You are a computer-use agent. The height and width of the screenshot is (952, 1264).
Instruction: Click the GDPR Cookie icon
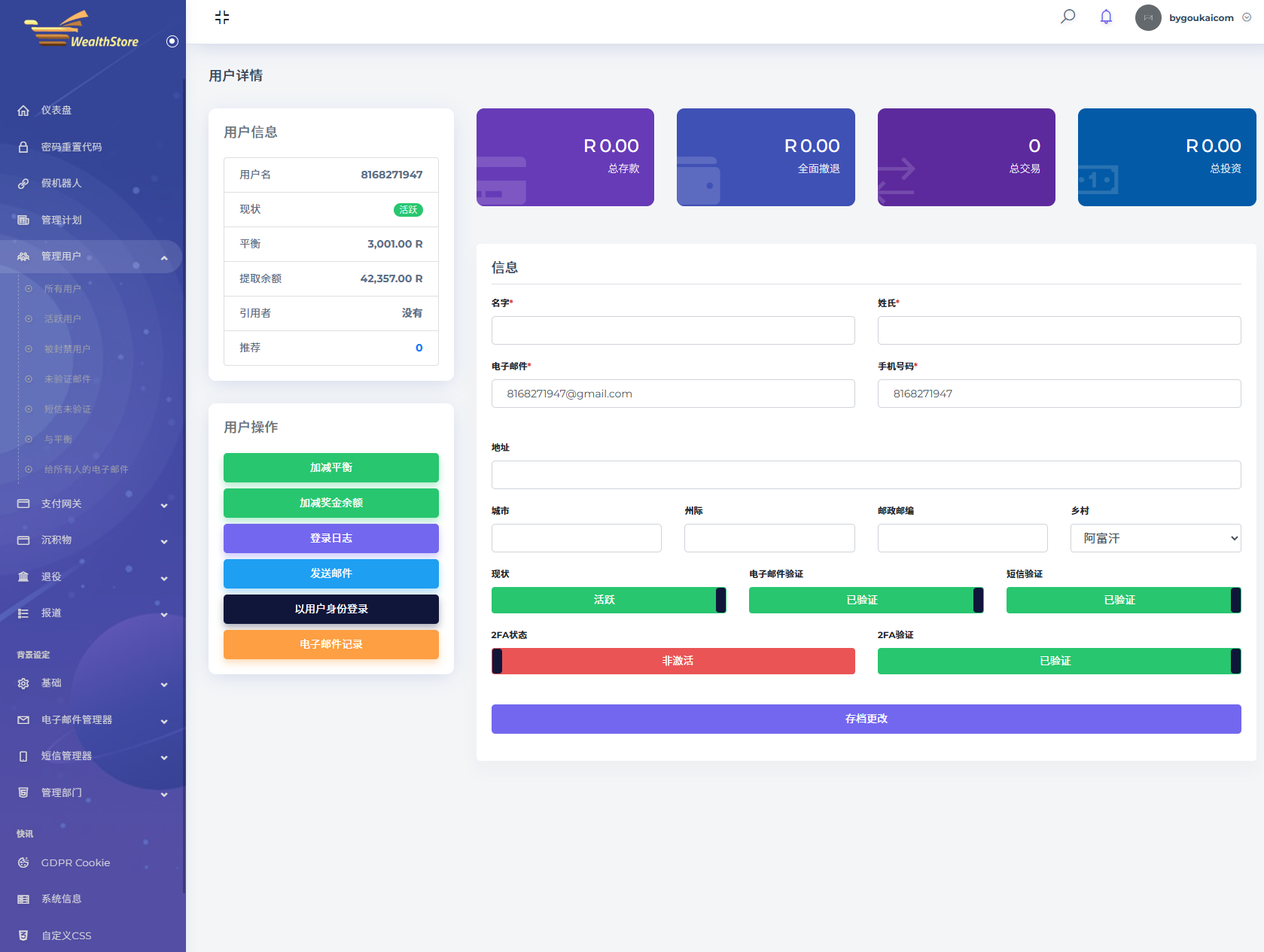[x=23, y=862]
